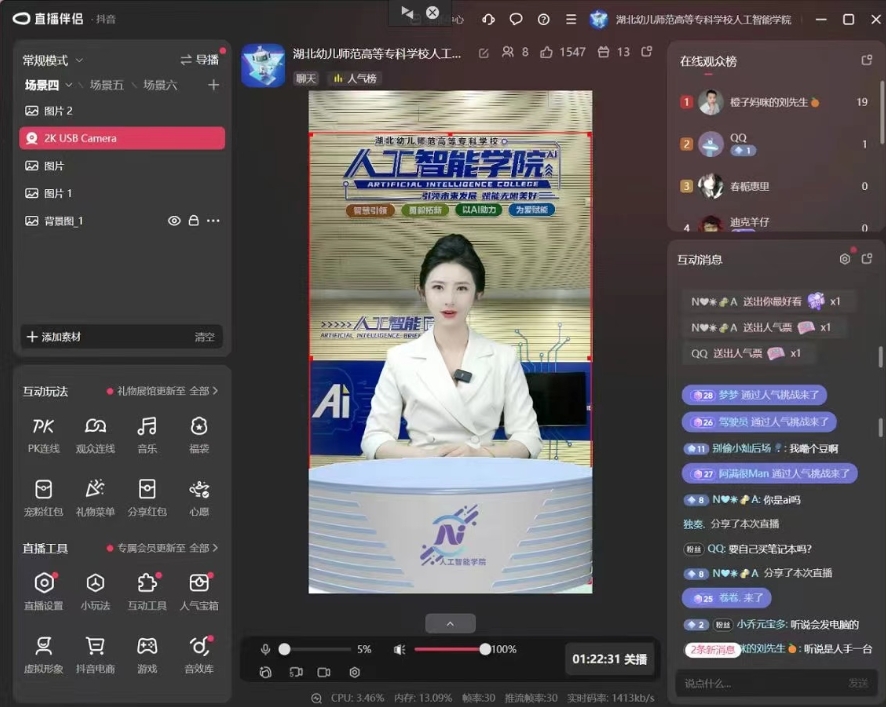Click the live preview video area
The height and width of the screenshot is (707, 886).
pyautogui.click(x=450, y=342)
